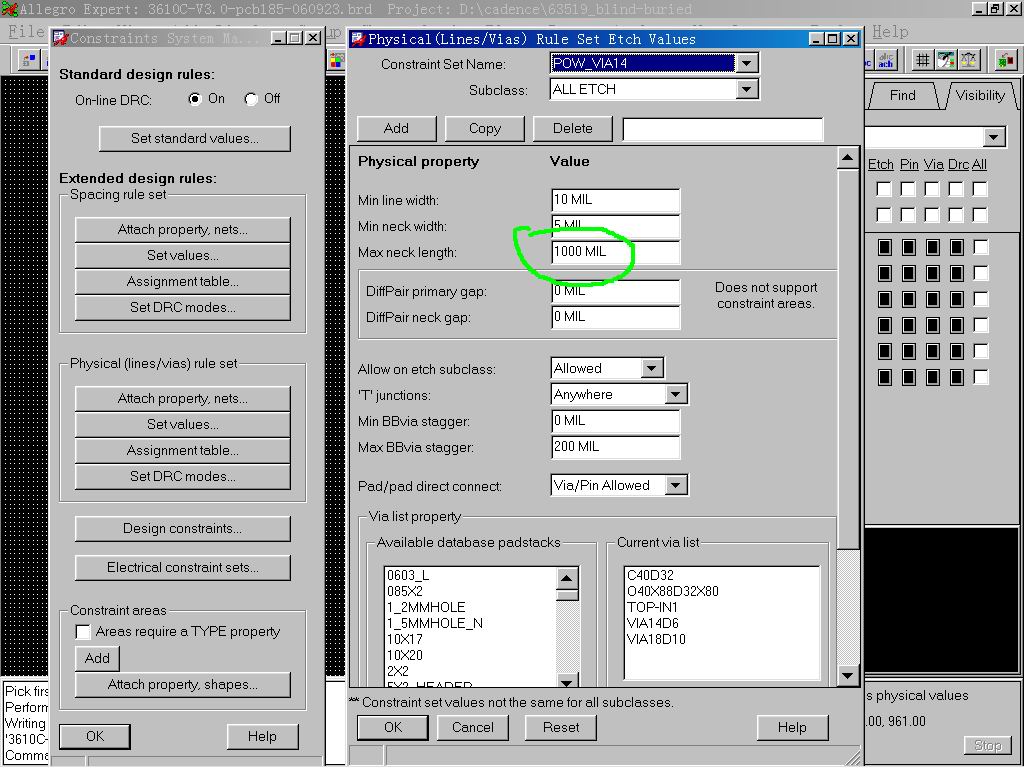
Task: Click padstack list scroll-up arrow
Action: (x=567, y=578)
